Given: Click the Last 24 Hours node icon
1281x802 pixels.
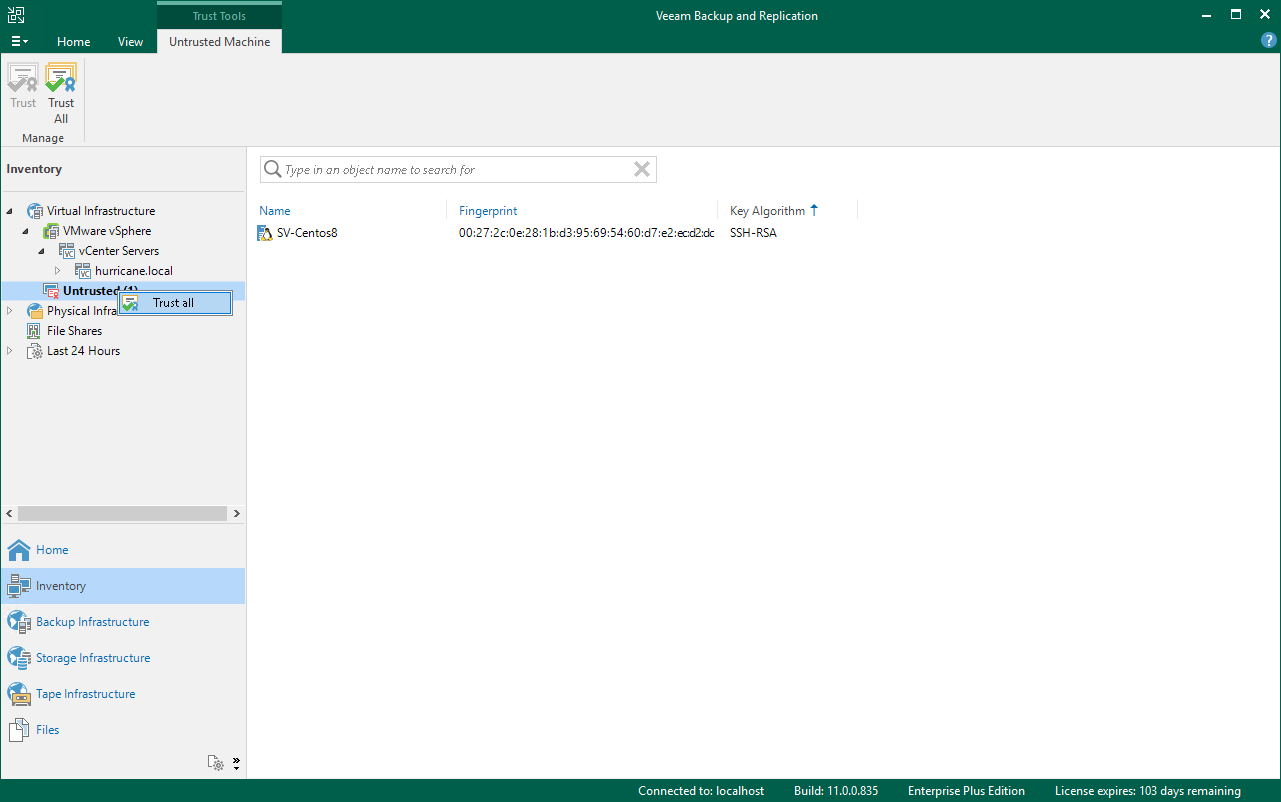Looking at the screenshot, I should 35,351.
